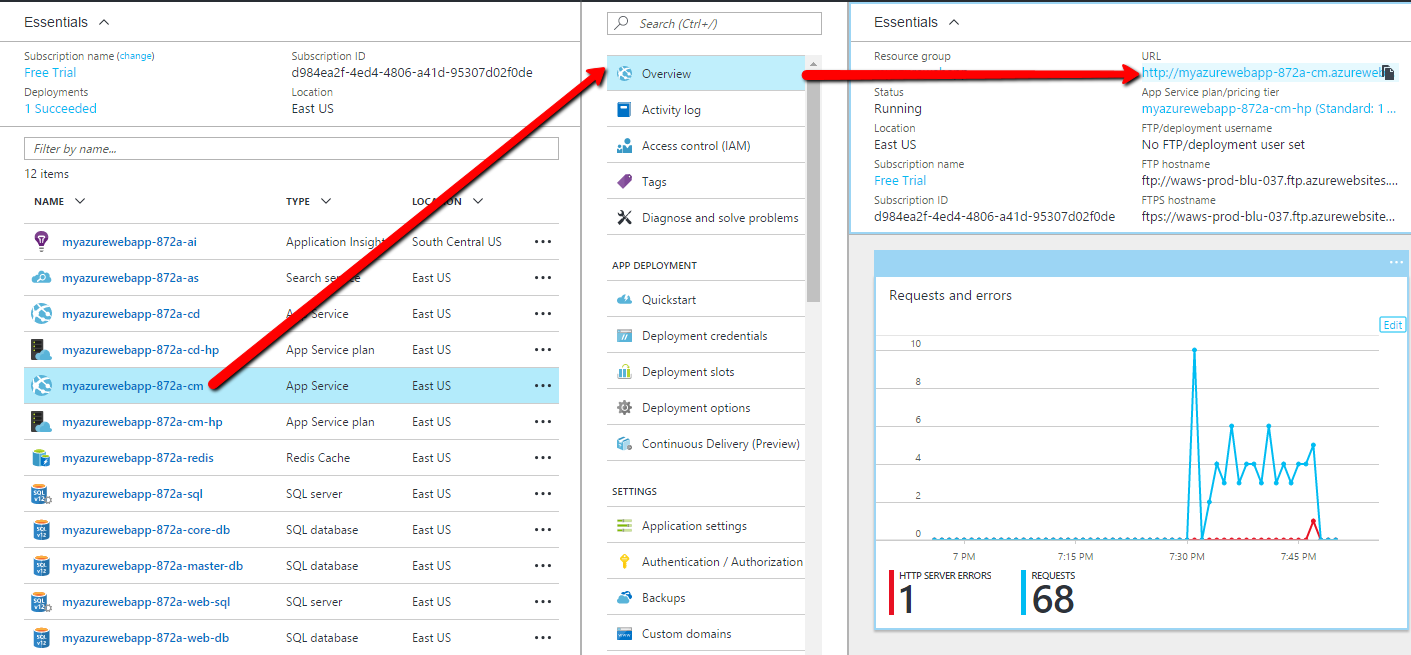
Task: Click the SQL database icon for myazurewebapp-872a-core-db
Action: [41, 530]
